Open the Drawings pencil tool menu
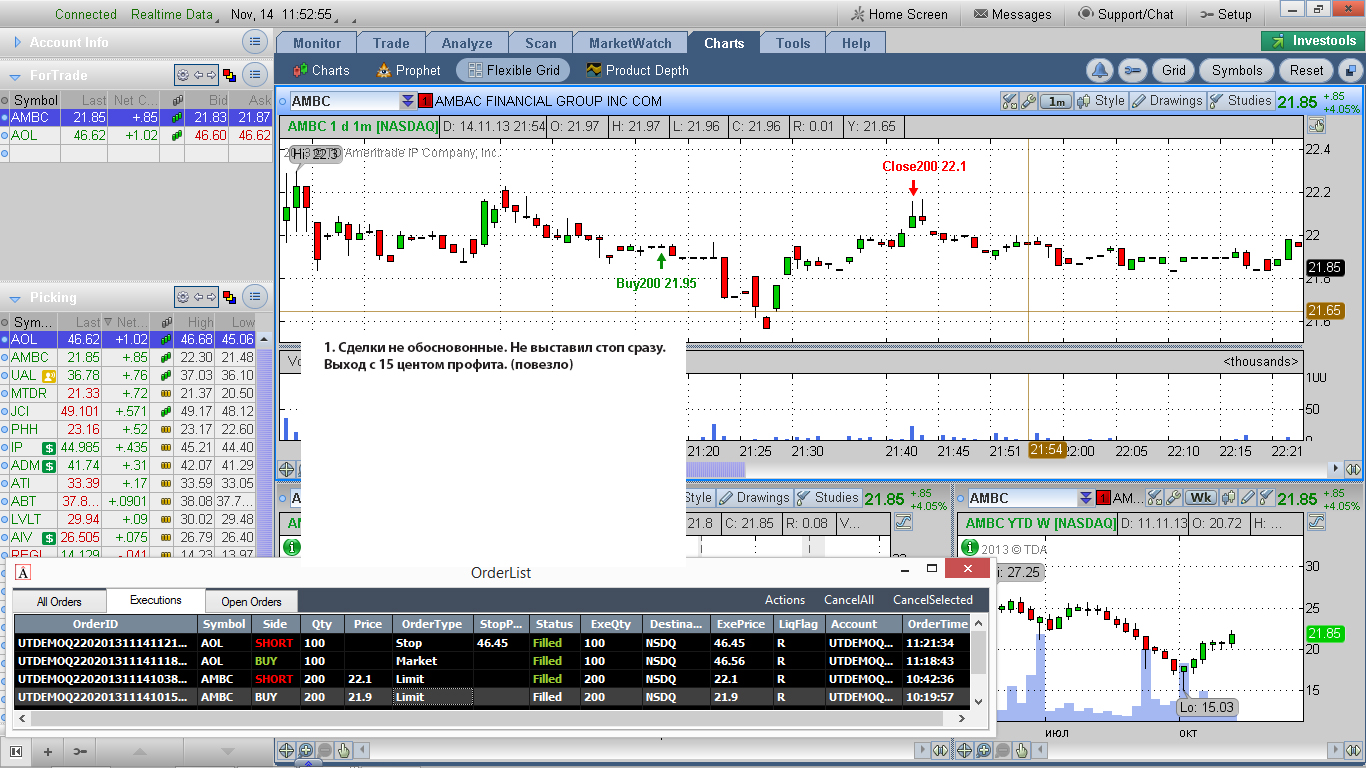Viewport: 1366px width, 768px height. click(x=1167, y=101)
